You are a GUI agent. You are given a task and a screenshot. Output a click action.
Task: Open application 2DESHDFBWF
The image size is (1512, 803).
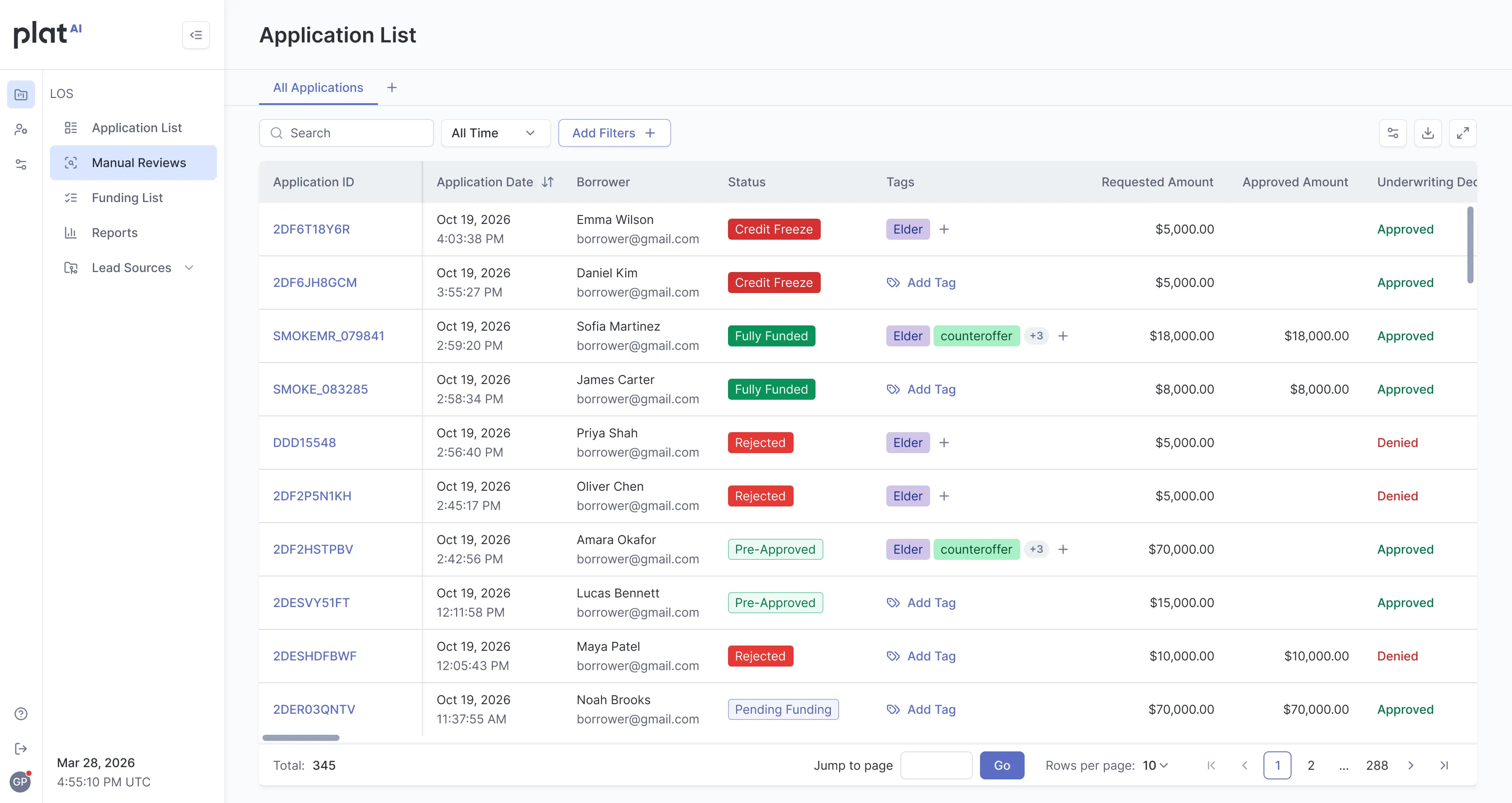pyautogui.click(x=314, y=656)
